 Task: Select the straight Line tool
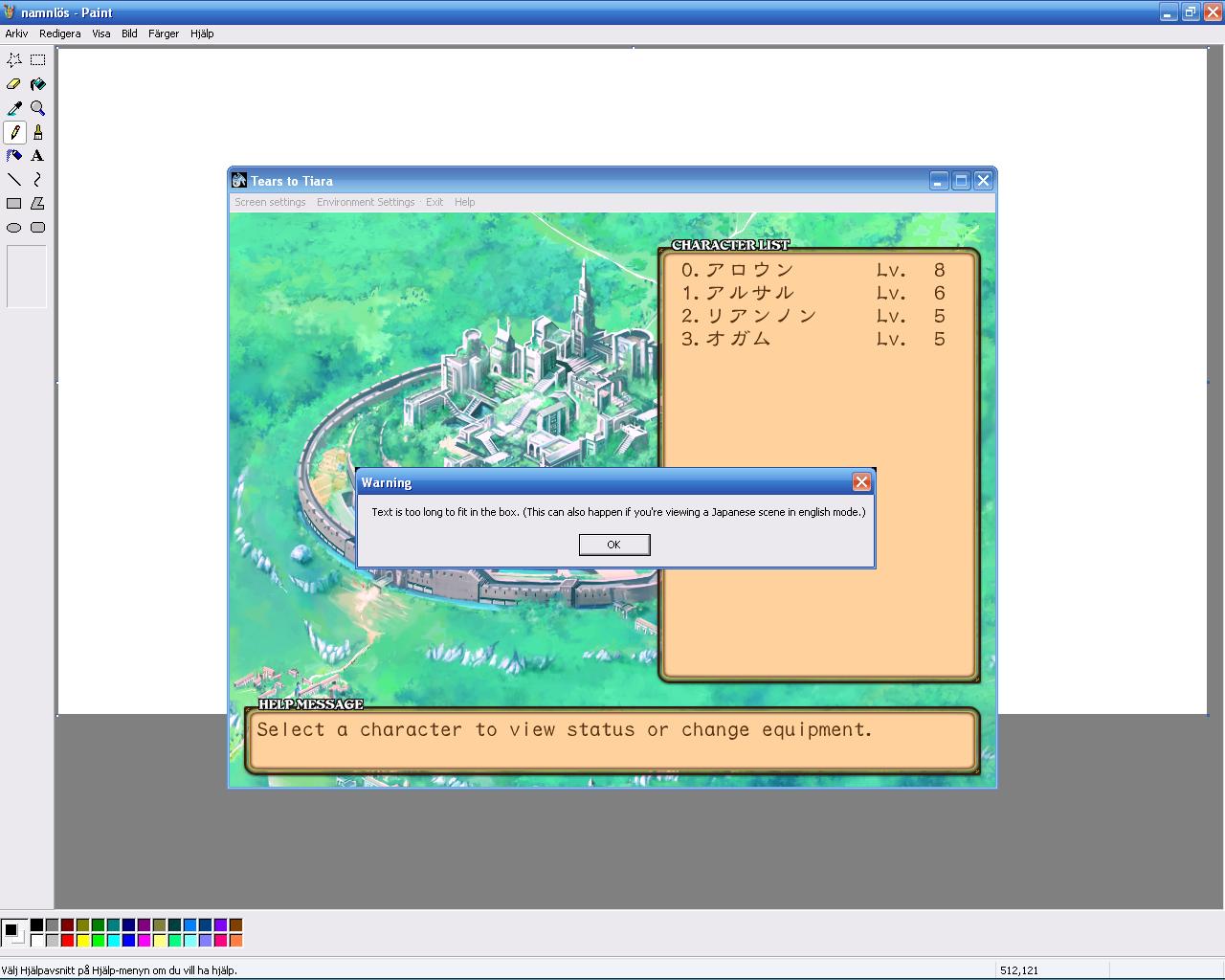(x=14, y=179)
